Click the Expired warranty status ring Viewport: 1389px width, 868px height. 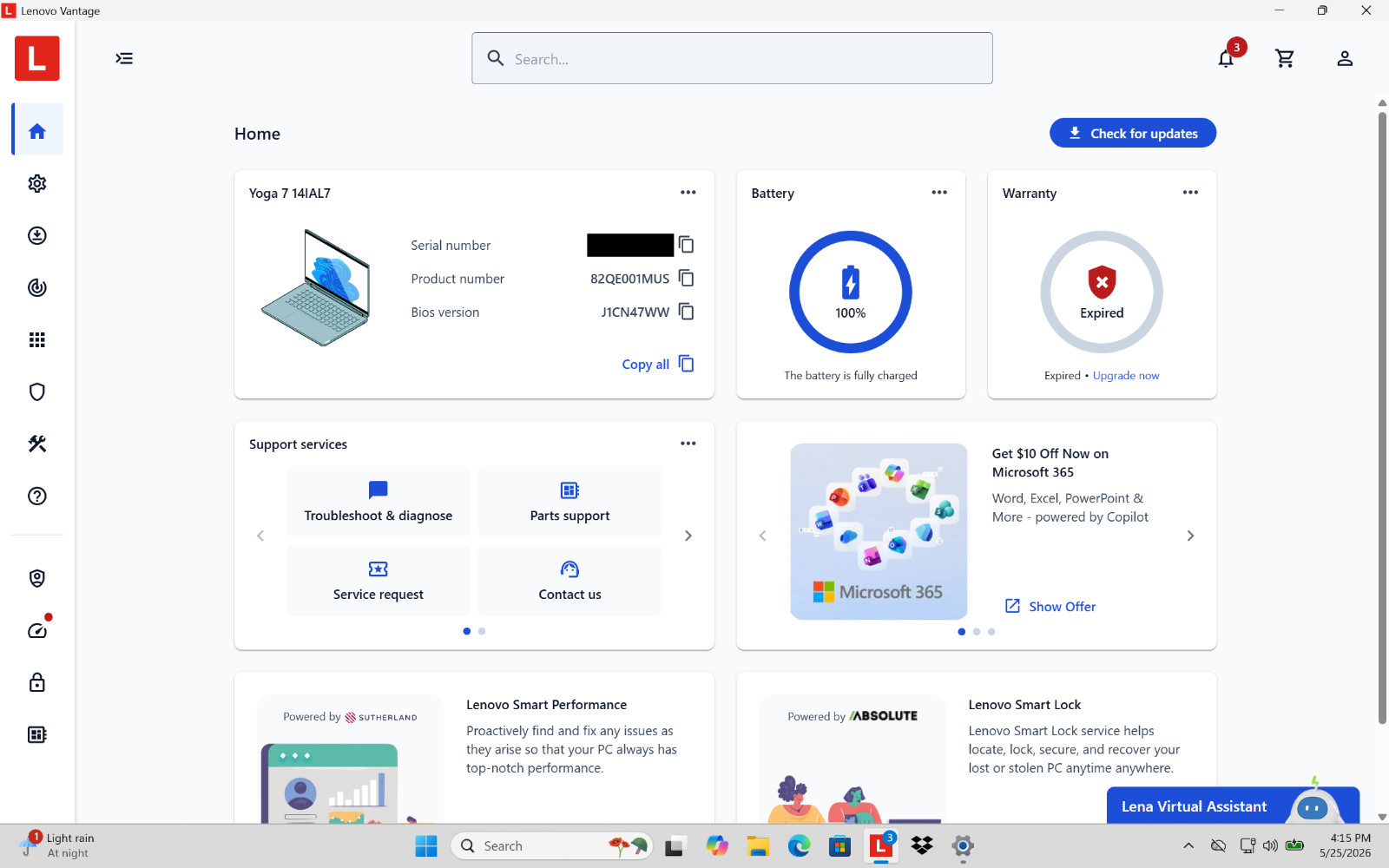click(x=1102, y=292)
